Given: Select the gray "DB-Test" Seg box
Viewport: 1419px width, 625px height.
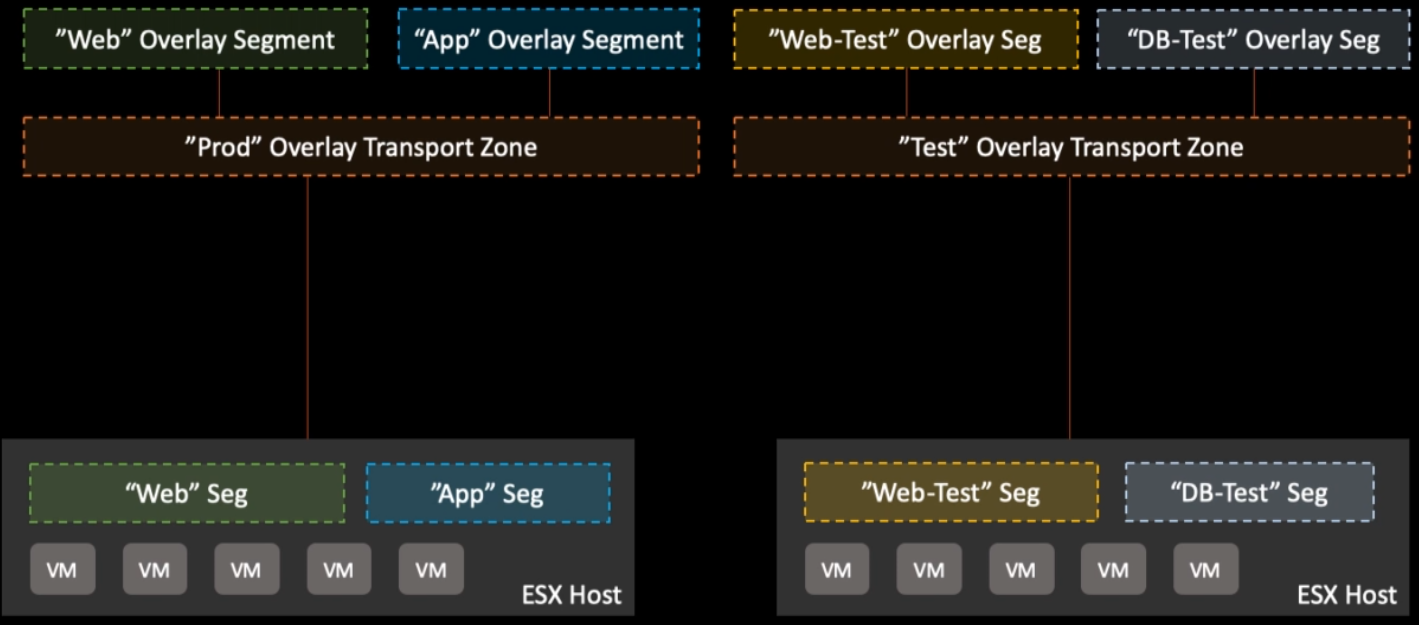Looking at the screenshot, I should pyautogui.click(x=1249, y=493).
